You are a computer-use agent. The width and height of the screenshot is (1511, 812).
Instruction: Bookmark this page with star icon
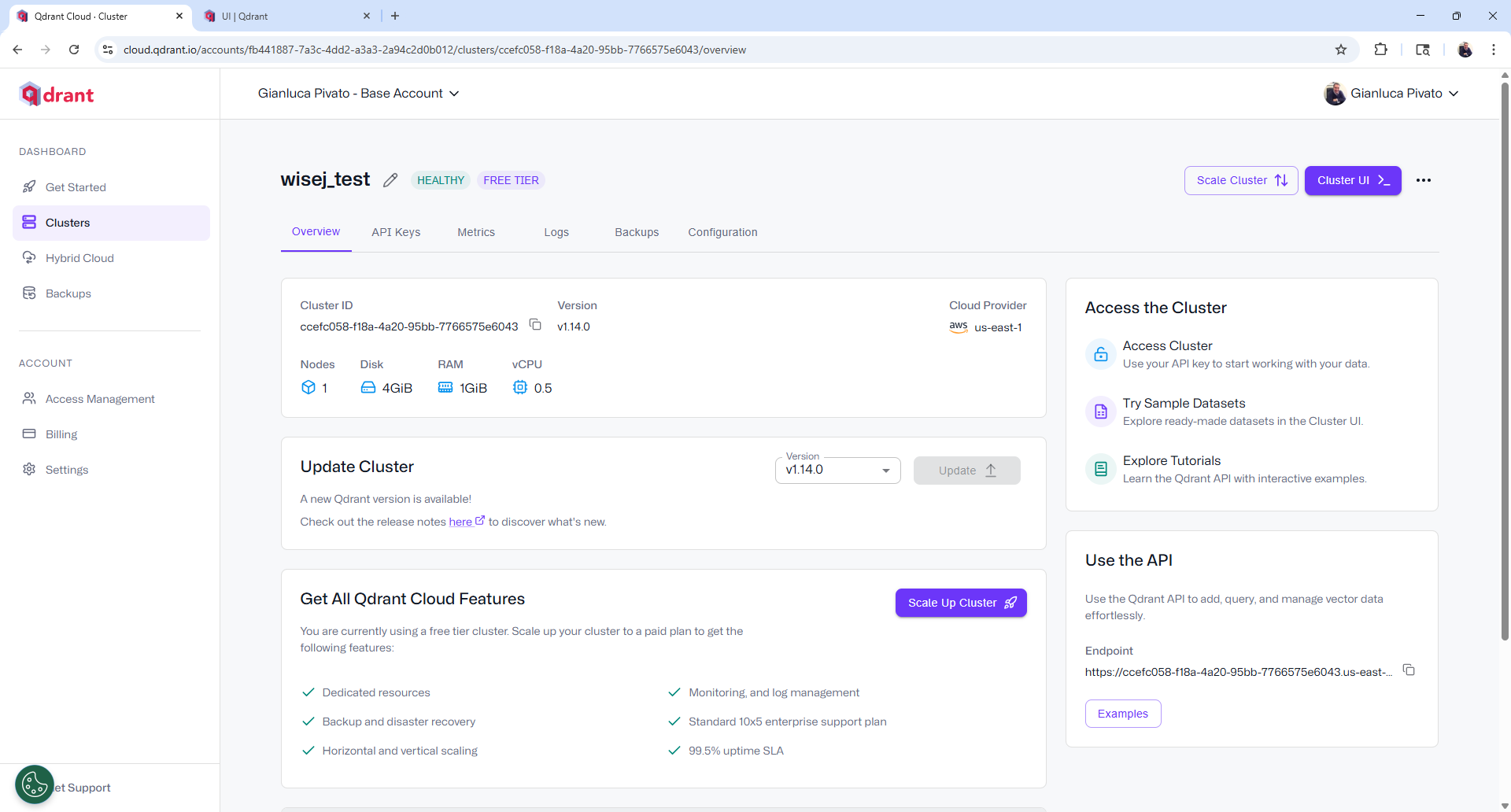point(1341,50)
